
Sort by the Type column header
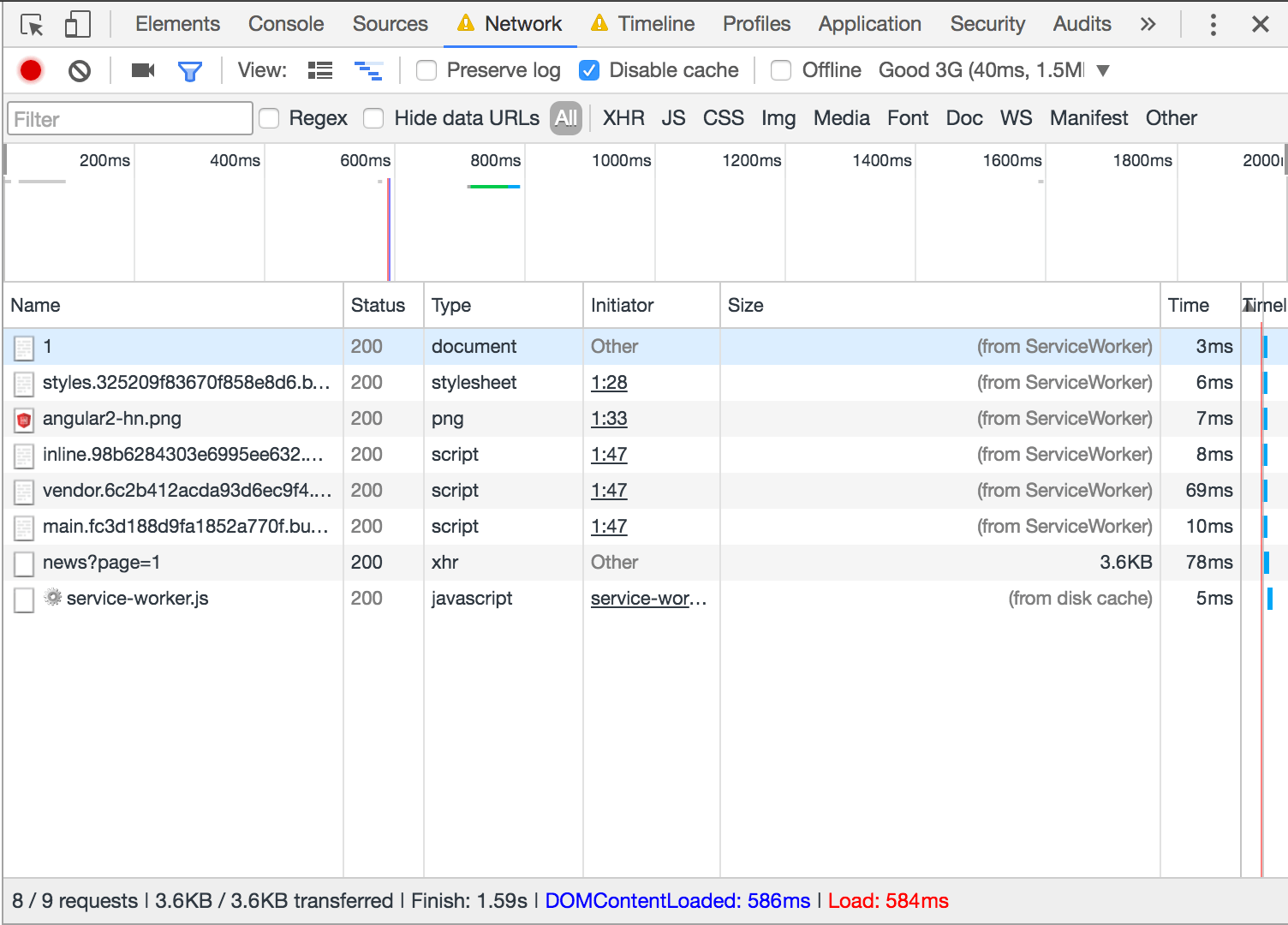tap(504, 305)
